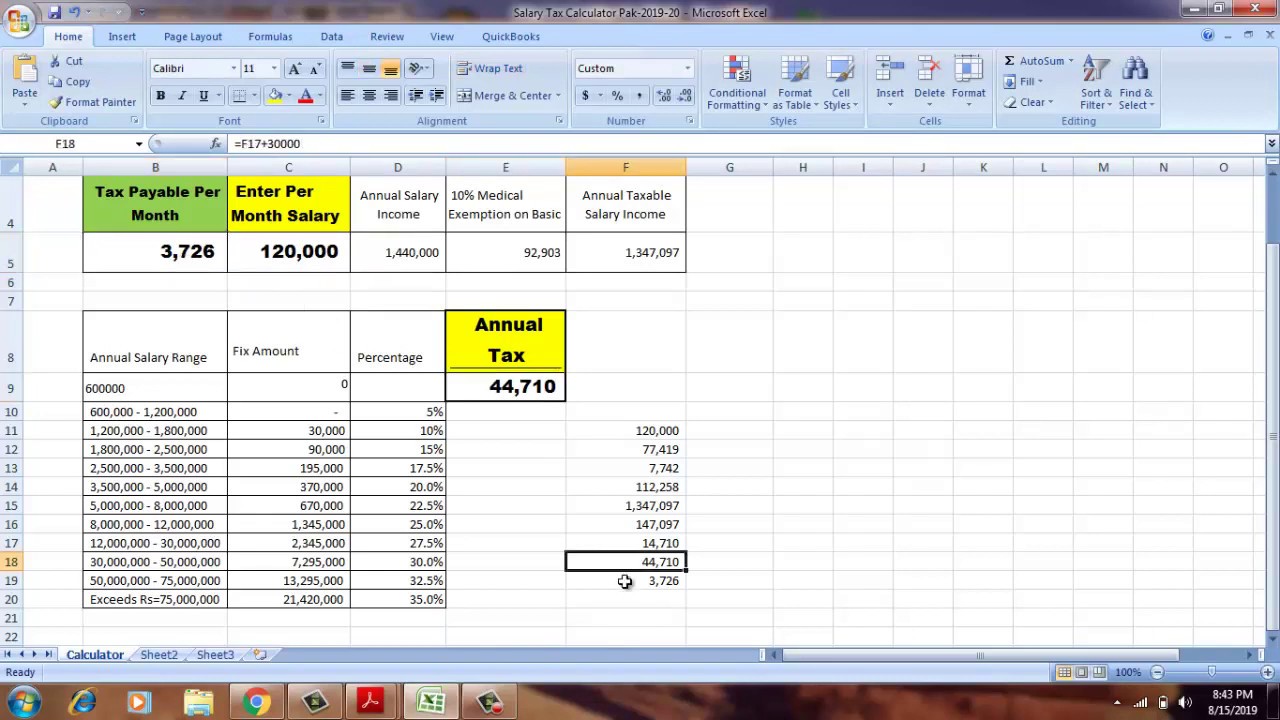Viewport: 1280px width, 720px height.
Task: Click Increase Decimal icon
Action: tap(662, 96)
